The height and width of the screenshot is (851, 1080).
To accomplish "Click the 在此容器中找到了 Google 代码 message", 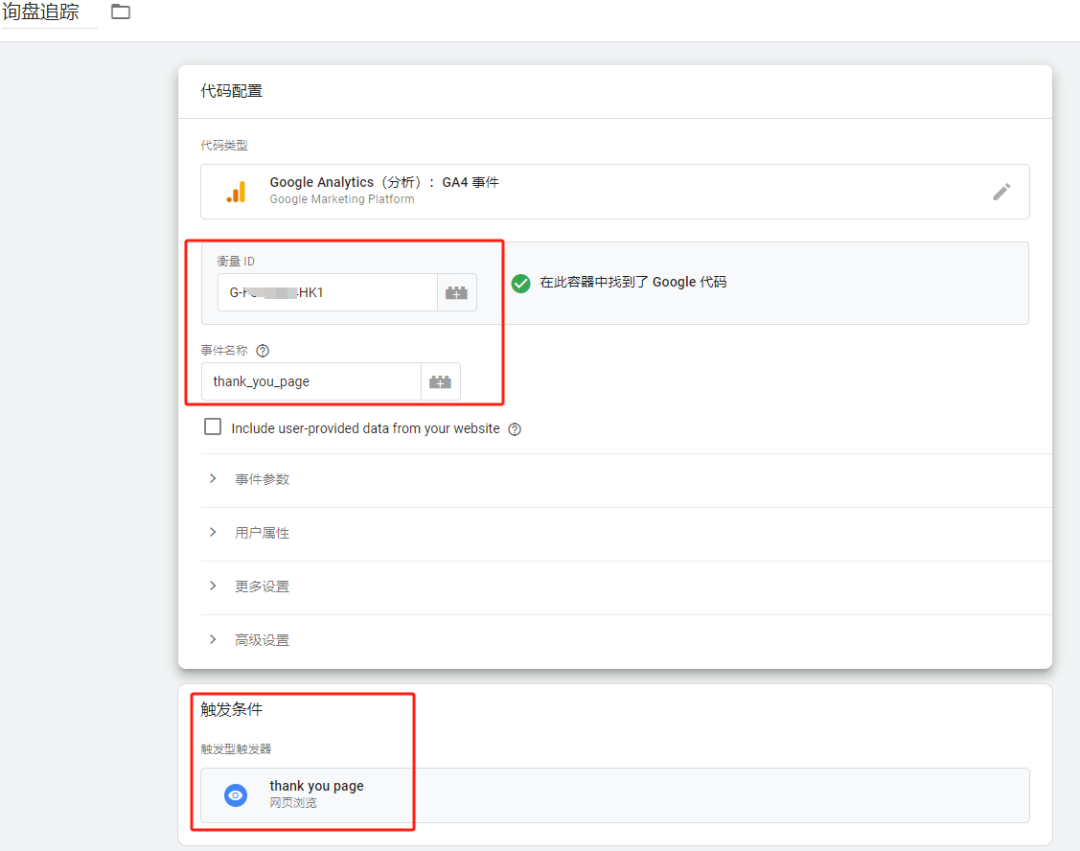I will pyautogui.click(x=633, y=282).
